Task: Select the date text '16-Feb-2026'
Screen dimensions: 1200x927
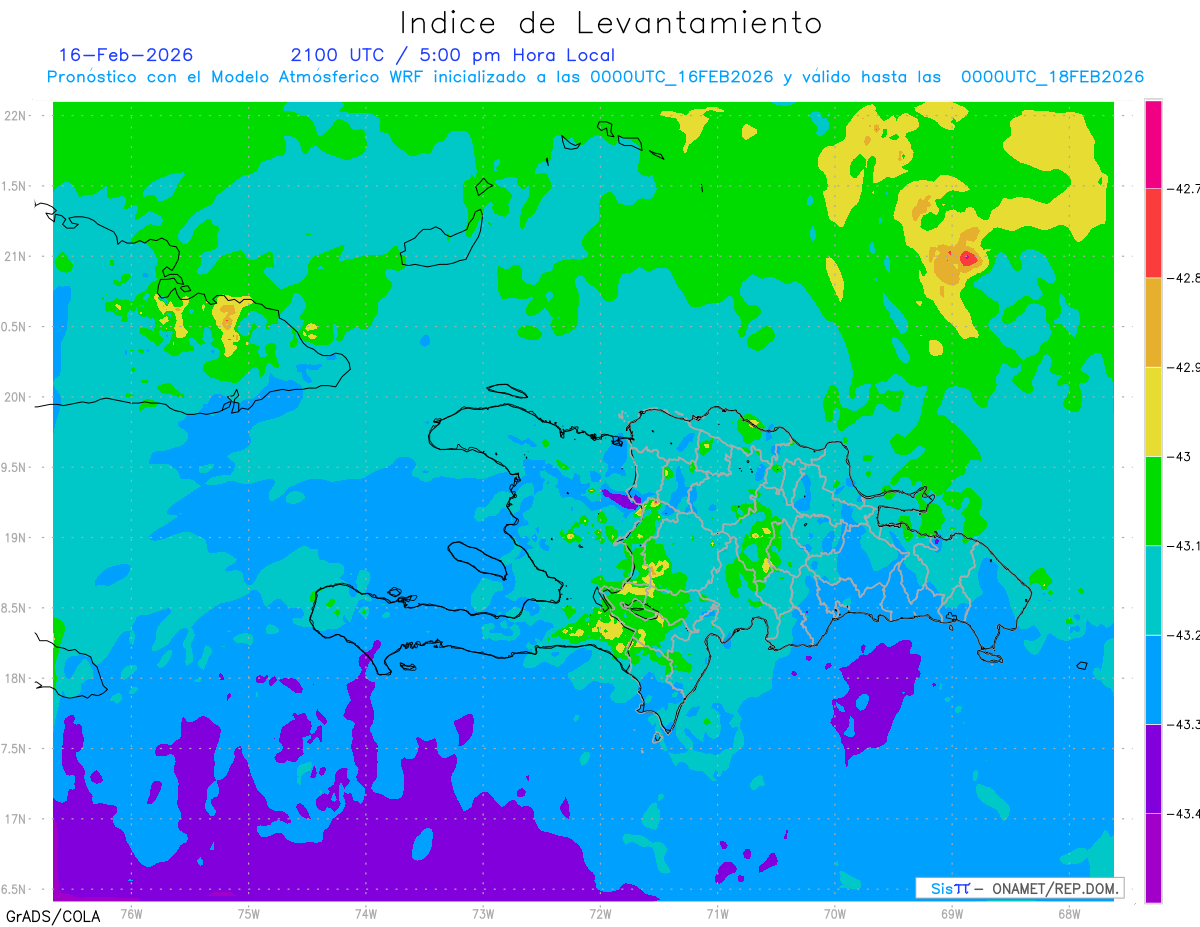Action: (x=126, y=55)
